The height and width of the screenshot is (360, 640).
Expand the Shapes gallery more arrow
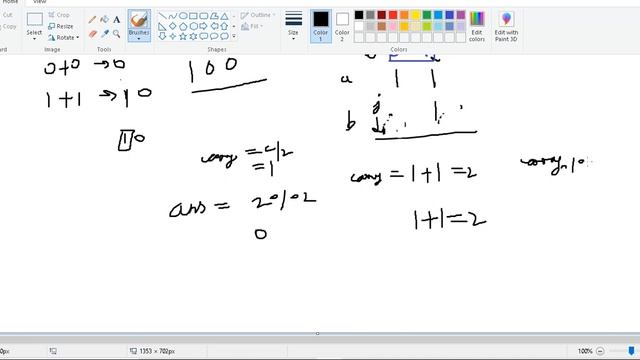[234, 36]
